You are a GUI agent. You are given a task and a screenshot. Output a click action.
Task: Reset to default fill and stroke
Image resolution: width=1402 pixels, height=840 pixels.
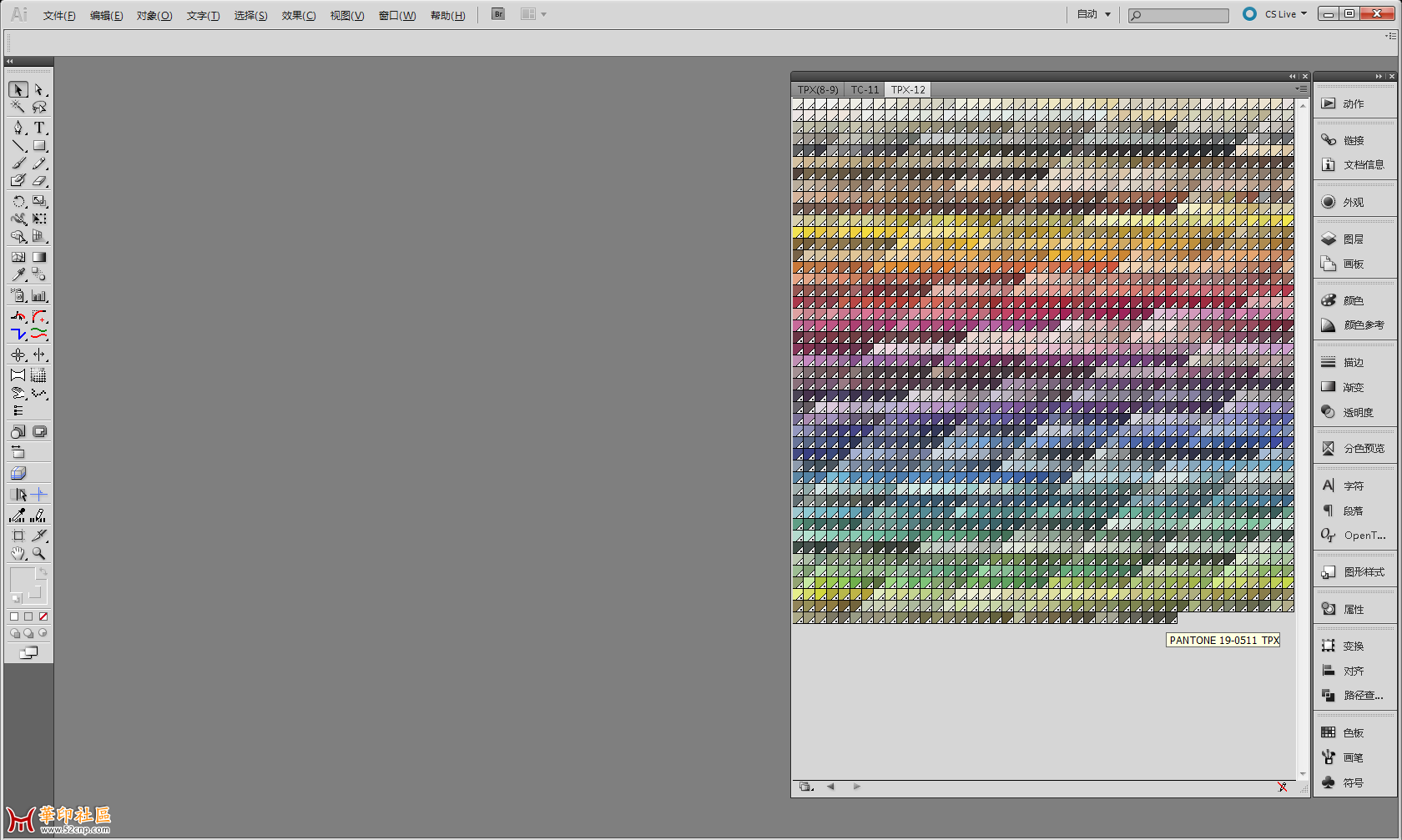click(x=16, y=597)
